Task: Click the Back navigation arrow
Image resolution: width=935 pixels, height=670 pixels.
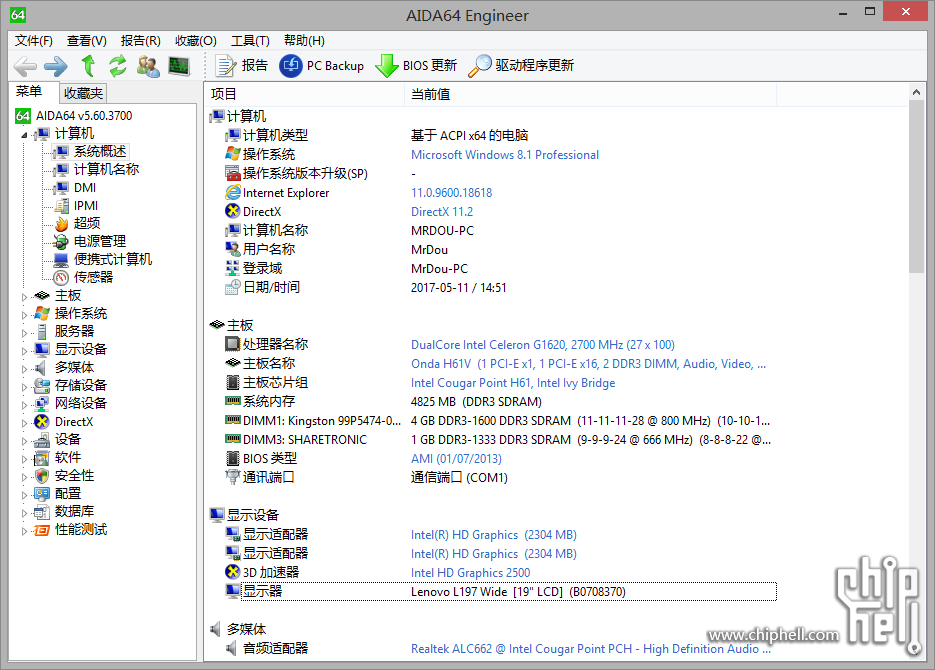Action: (x=25, y=66)
